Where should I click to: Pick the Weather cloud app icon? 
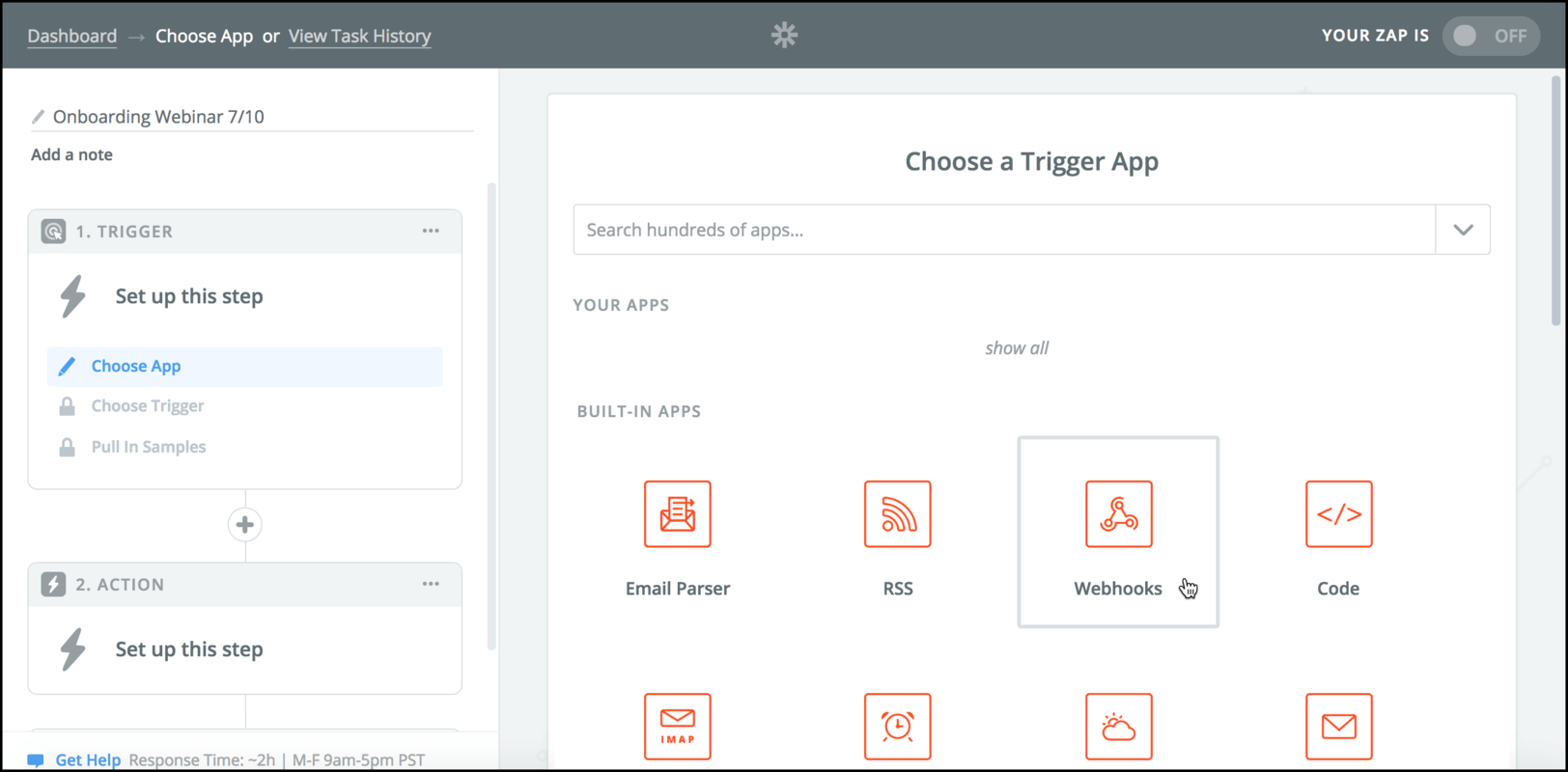[1118, 727]
